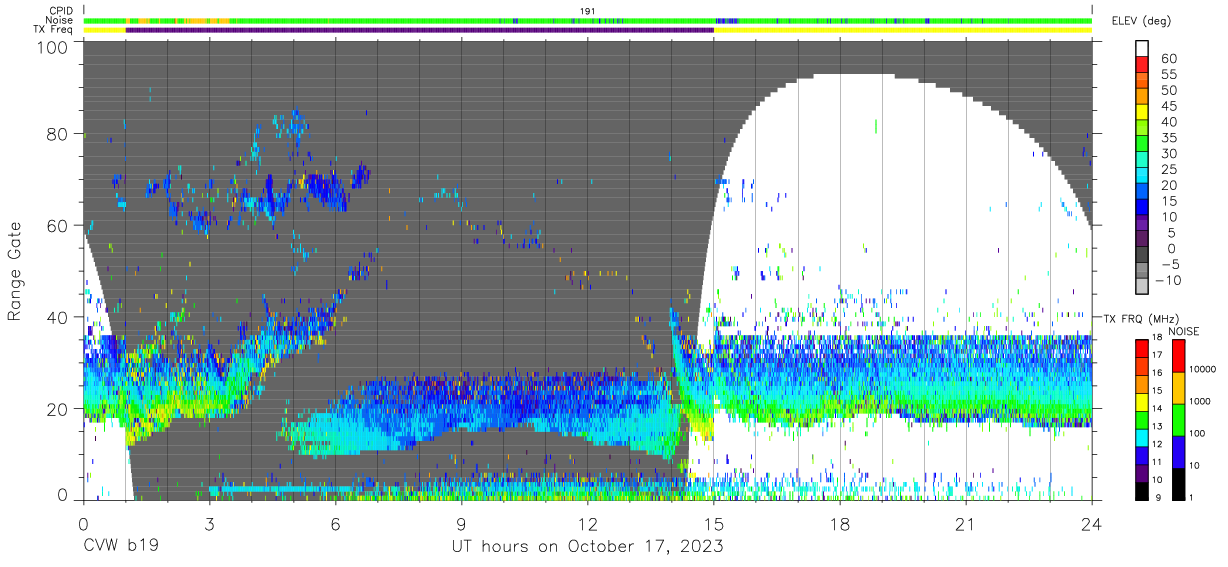The width and height of the screenshot is (1228, 567).
Task: Click y-axis tick label 60
Action: [x=58, y=226]
